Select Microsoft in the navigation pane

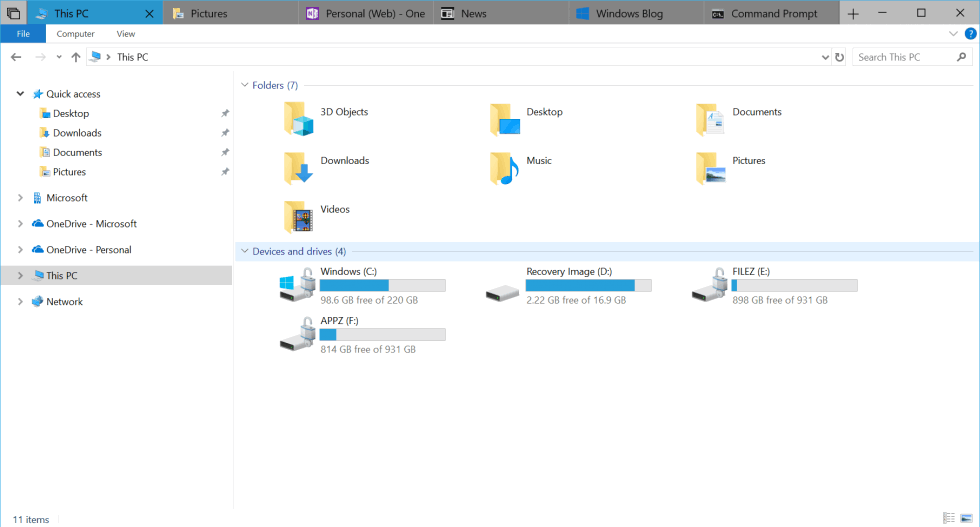tap(66, 198)
